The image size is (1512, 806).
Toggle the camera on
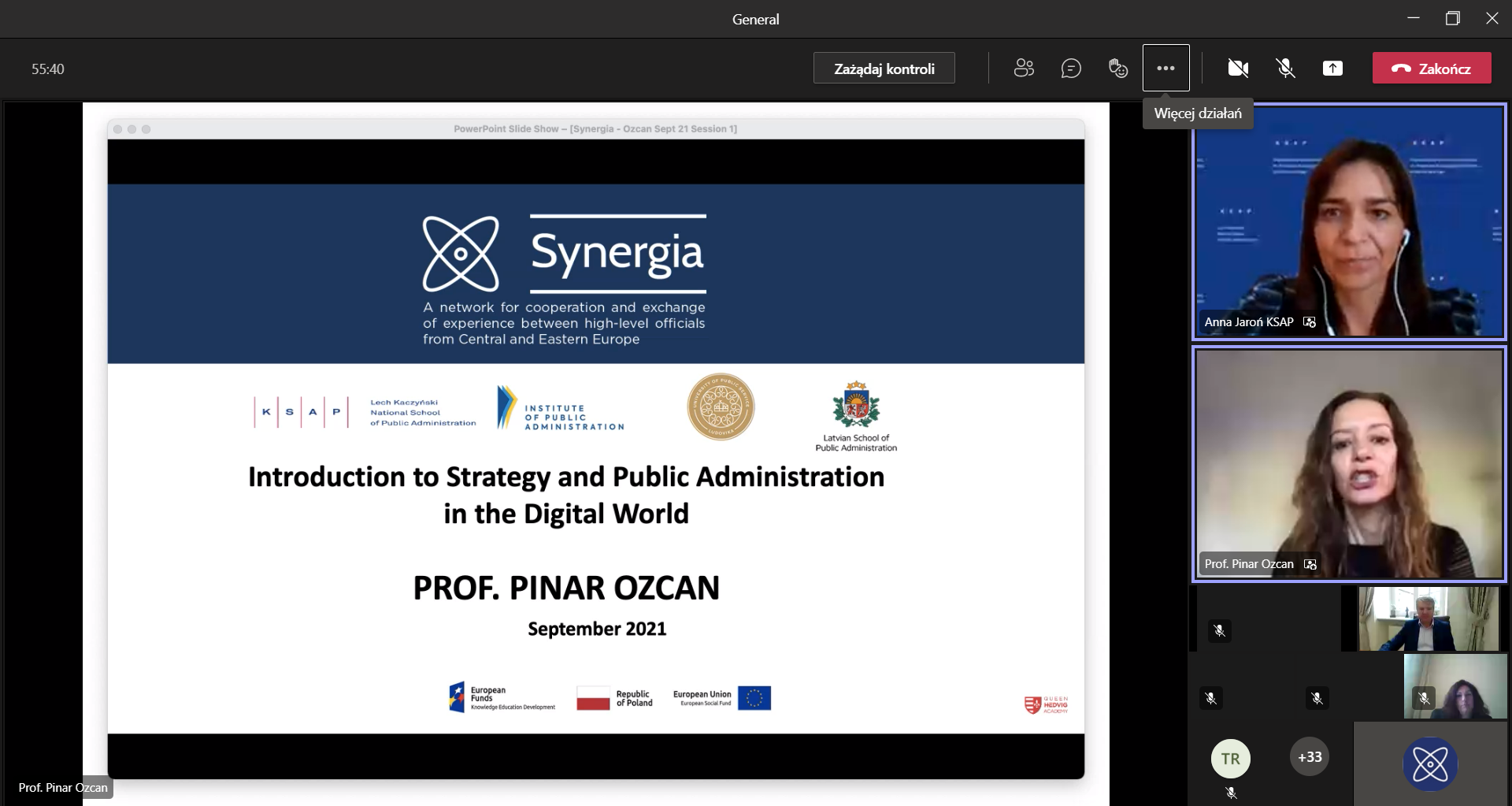coord(1238,69)
